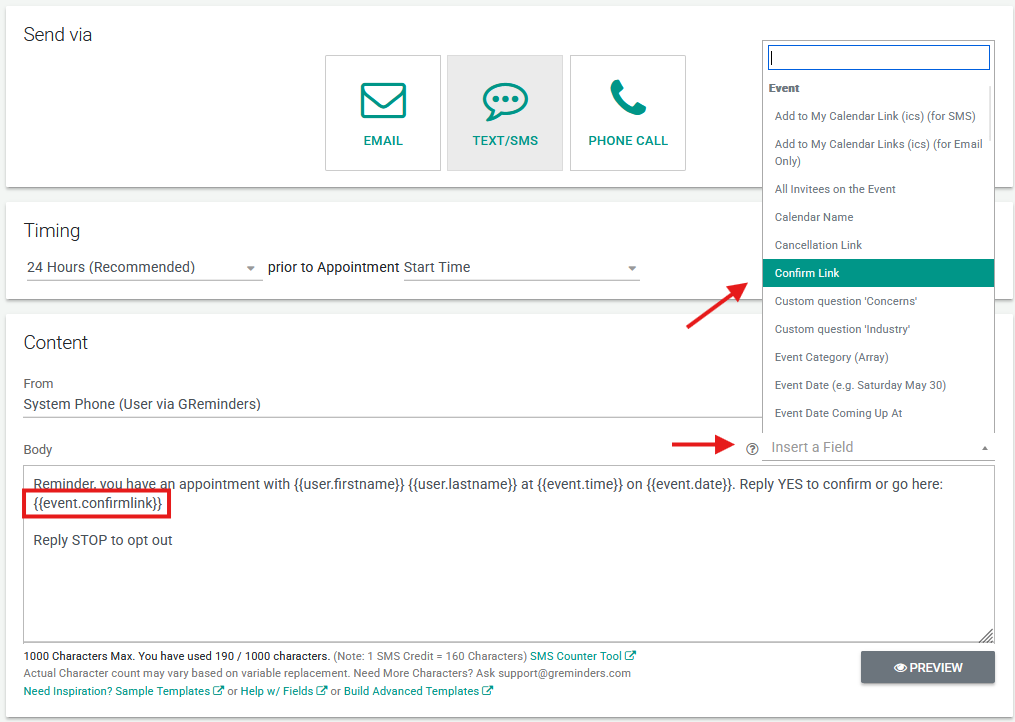Pick All Invitees on the Event
Image resolution: width=1015 pixels, height=722 pixels.
tap(835, 189)
